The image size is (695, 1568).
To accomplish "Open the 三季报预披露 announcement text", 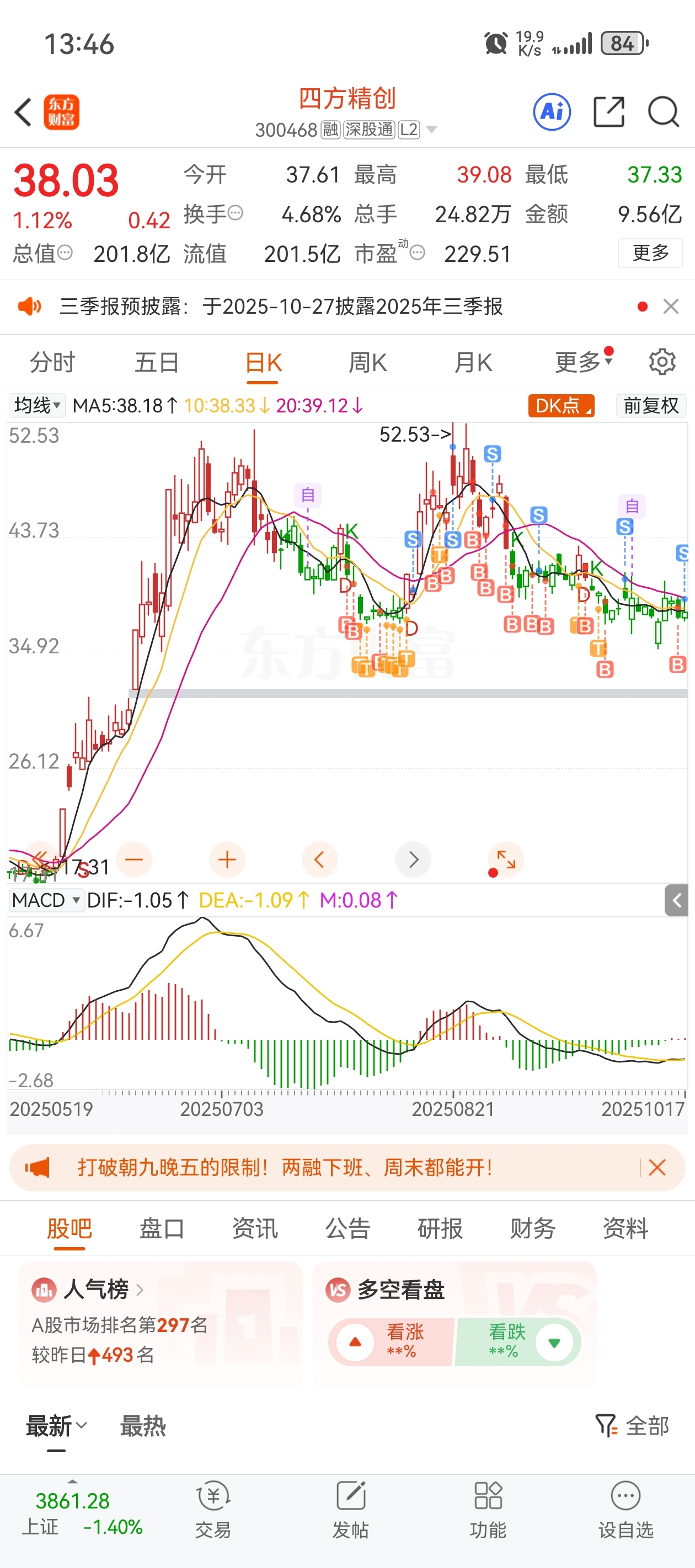I will pyautogui.click(x=281, y=306).
